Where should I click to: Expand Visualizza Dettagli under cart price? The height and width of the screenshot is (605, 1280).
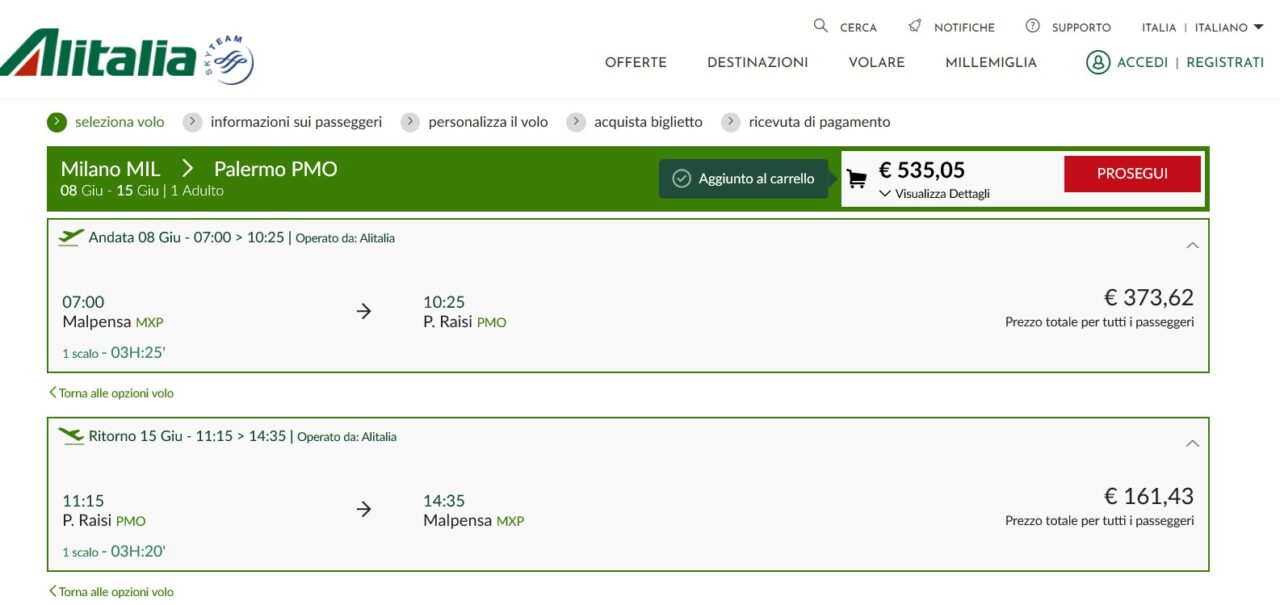coord(935,194)
